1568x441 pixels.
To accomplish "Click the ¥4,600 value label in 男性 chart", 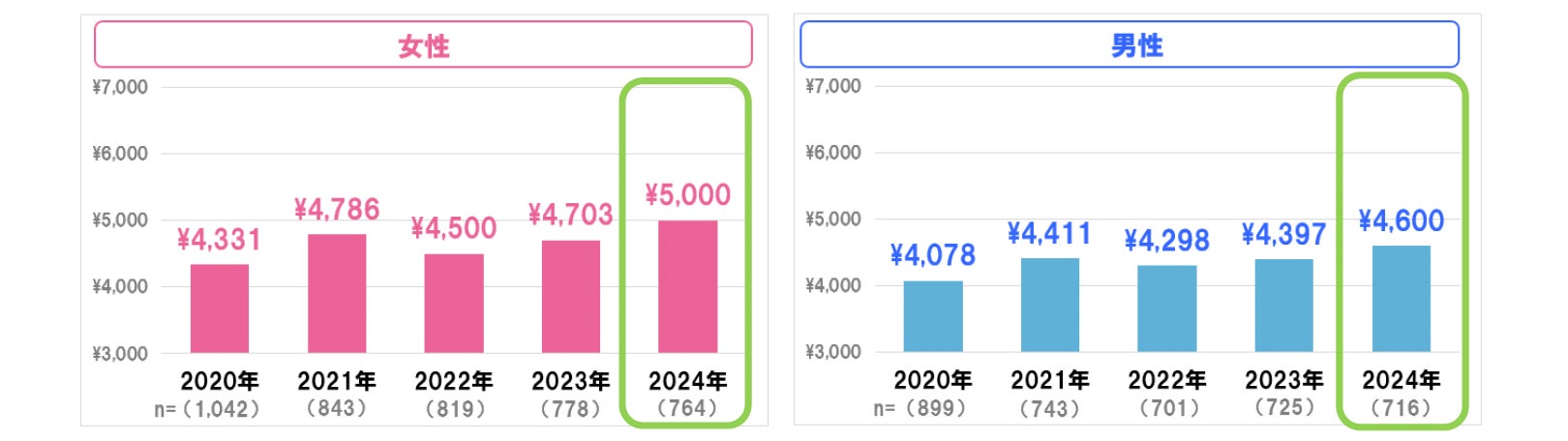I will [x=1402, y=221].
